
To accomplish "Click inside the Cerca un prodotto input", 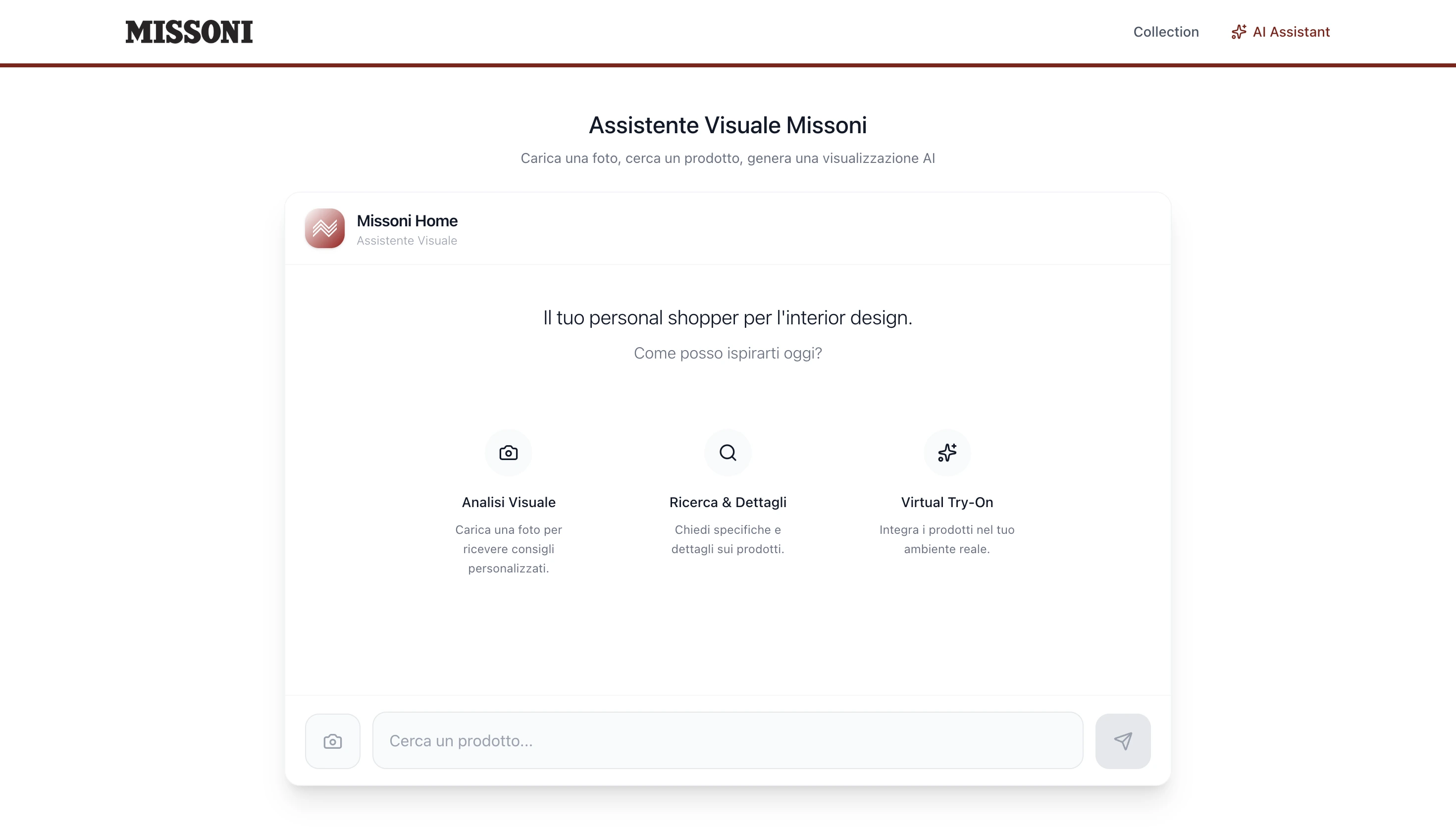I will pyautogui.click(x=727, y=741).
